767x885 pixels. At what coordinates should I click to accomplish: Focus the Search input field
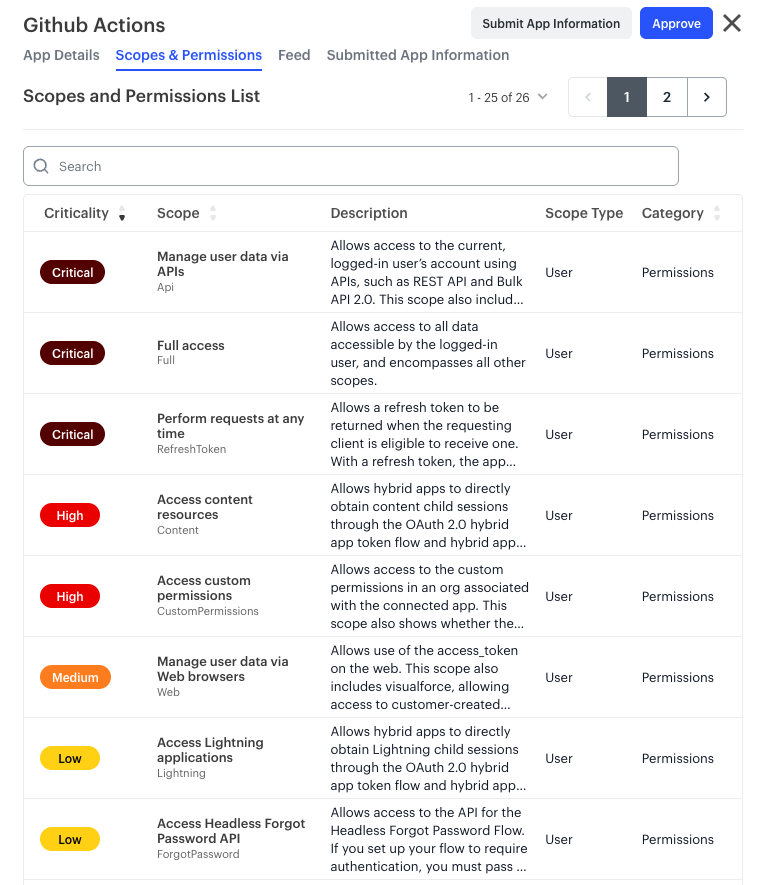350,166
